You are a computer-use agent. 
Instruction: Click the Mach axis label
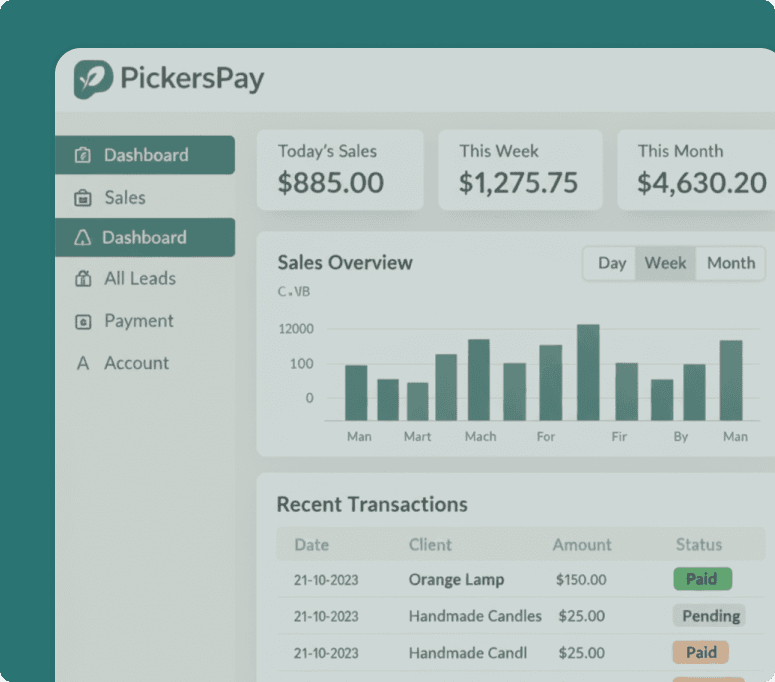480,436
